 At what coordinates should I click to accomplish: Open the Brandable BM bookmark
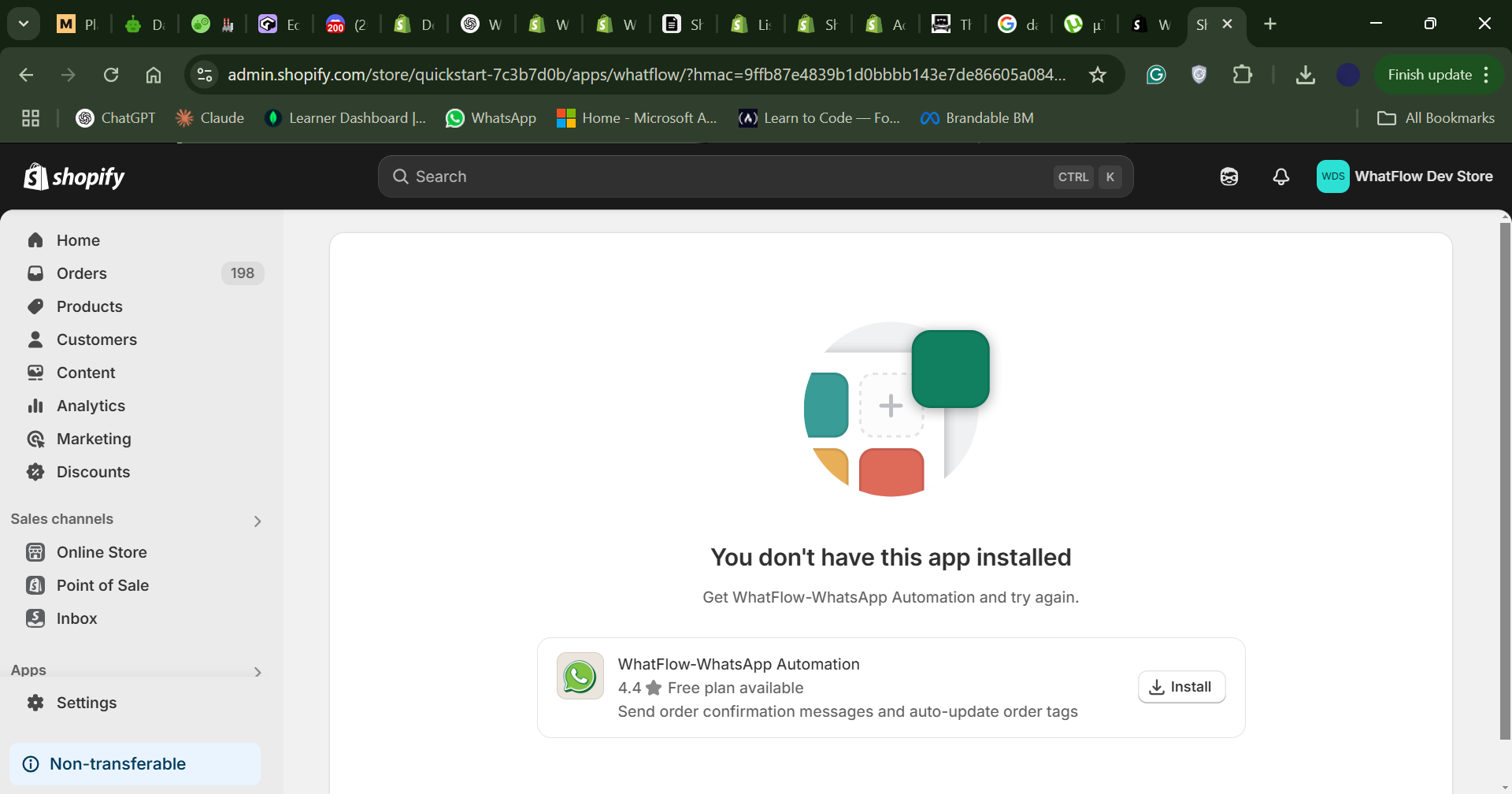(x=977, y=118)
